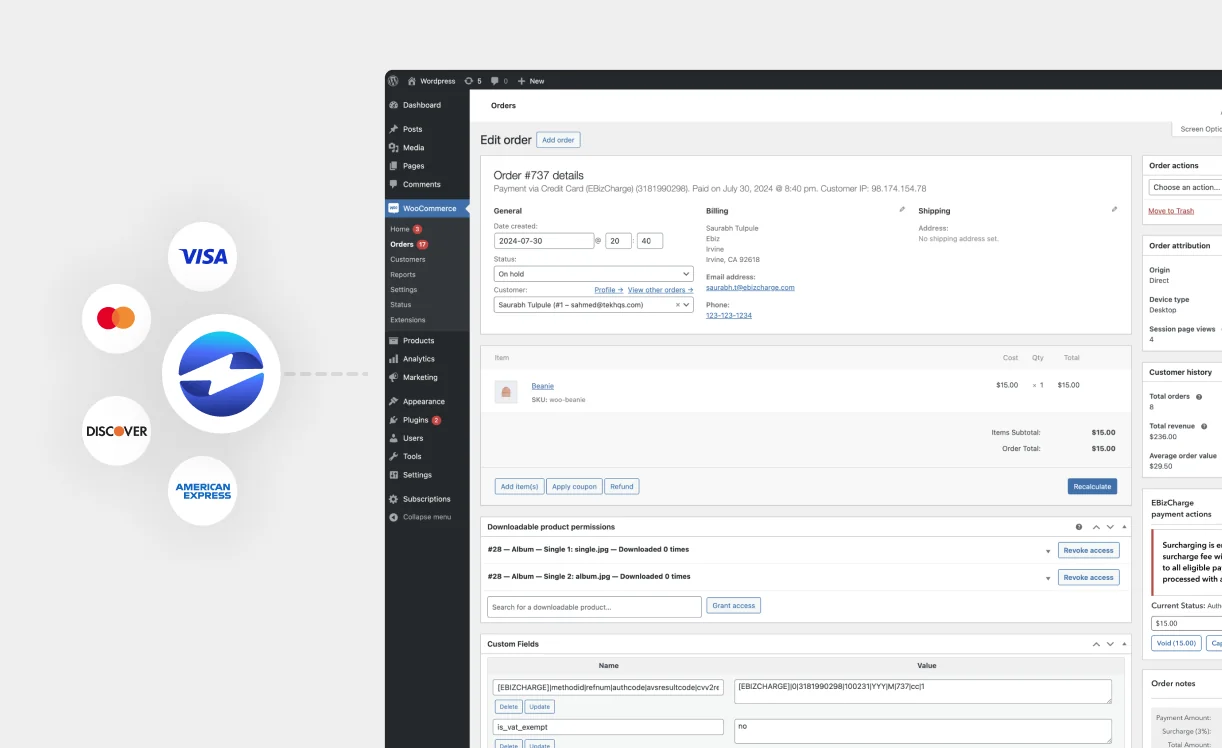Click the Analytics sidebar icon
Screen dimensions: 1222x748
[x=394, y=359]
